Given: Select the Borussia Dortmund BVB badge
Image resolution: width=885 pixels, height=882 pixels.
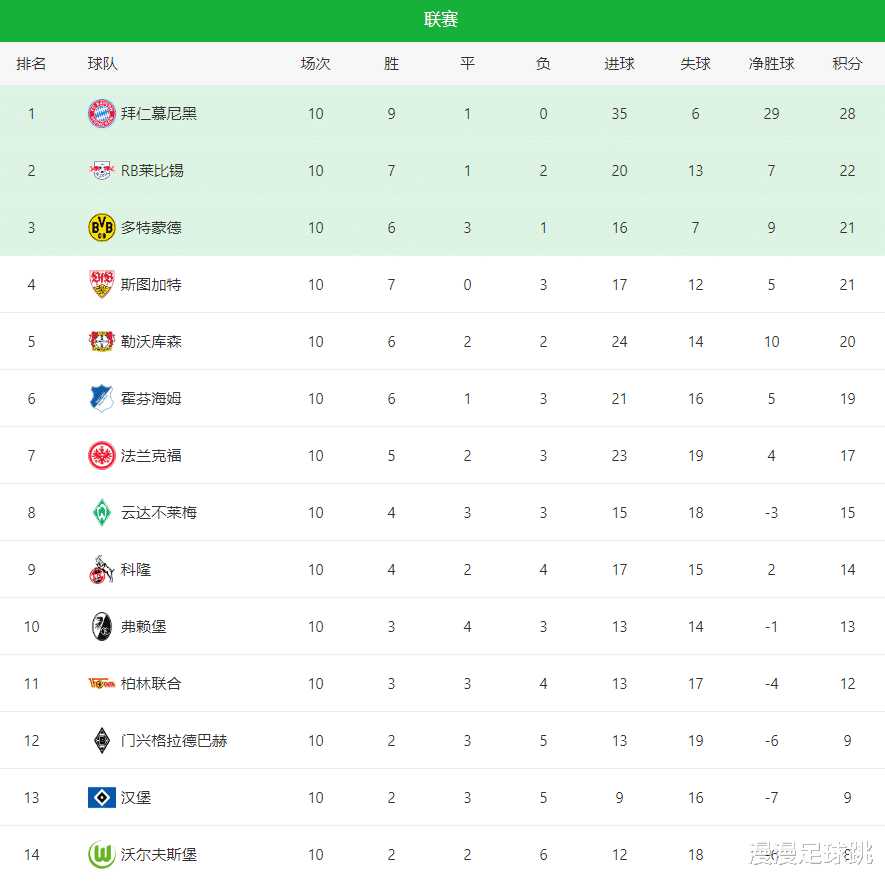Looking at the screenshot, I should coord(102,228).
